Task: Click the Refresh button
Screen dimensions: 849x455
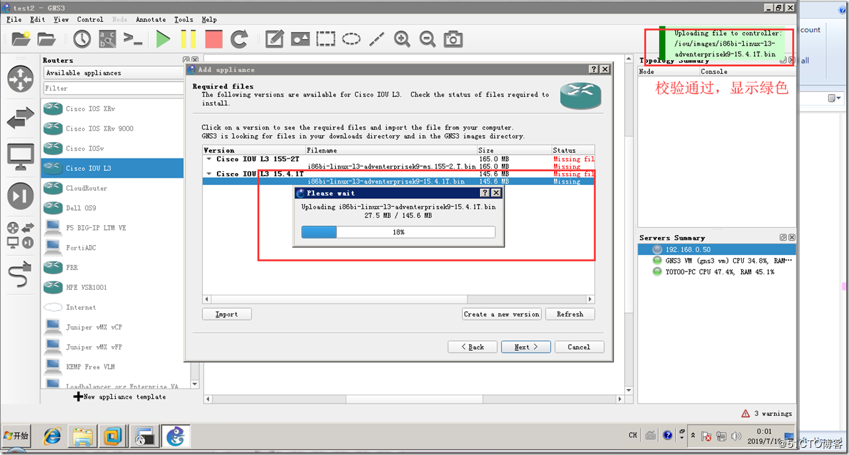Action: click(570, 314)
